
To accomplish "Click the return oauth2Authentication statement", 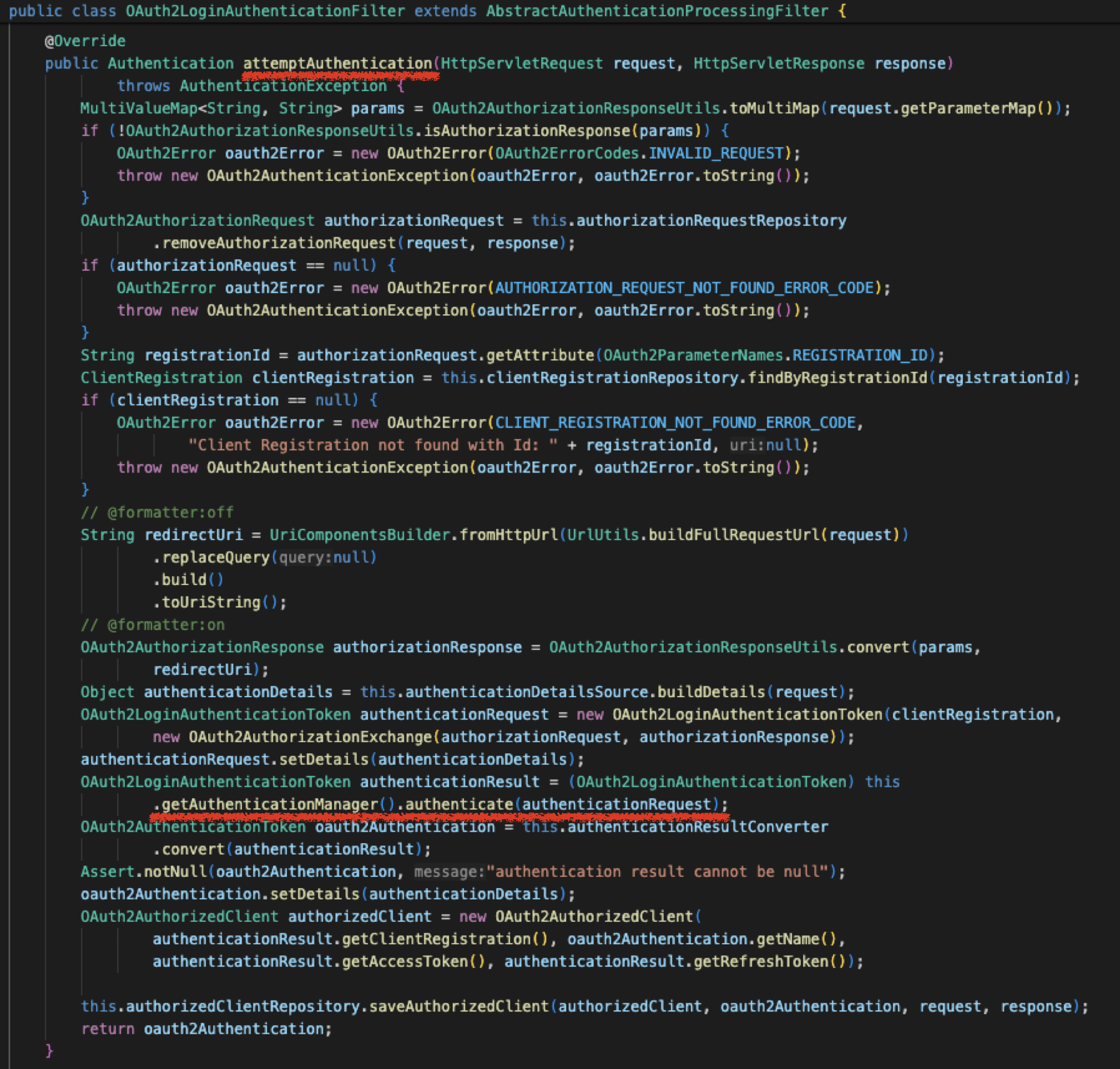I will click(206, 1028).
